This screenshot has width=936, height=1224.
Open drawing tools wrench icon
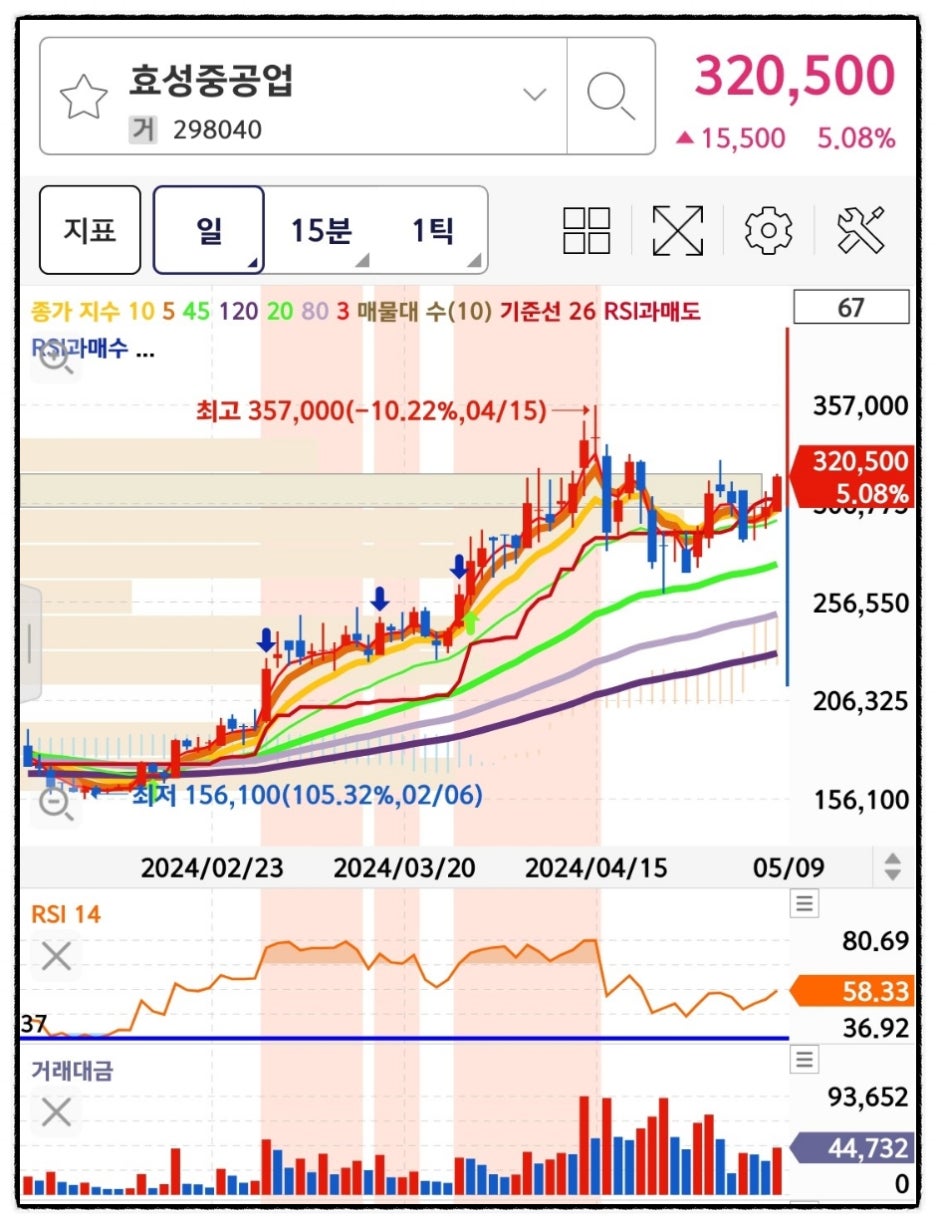861,231
